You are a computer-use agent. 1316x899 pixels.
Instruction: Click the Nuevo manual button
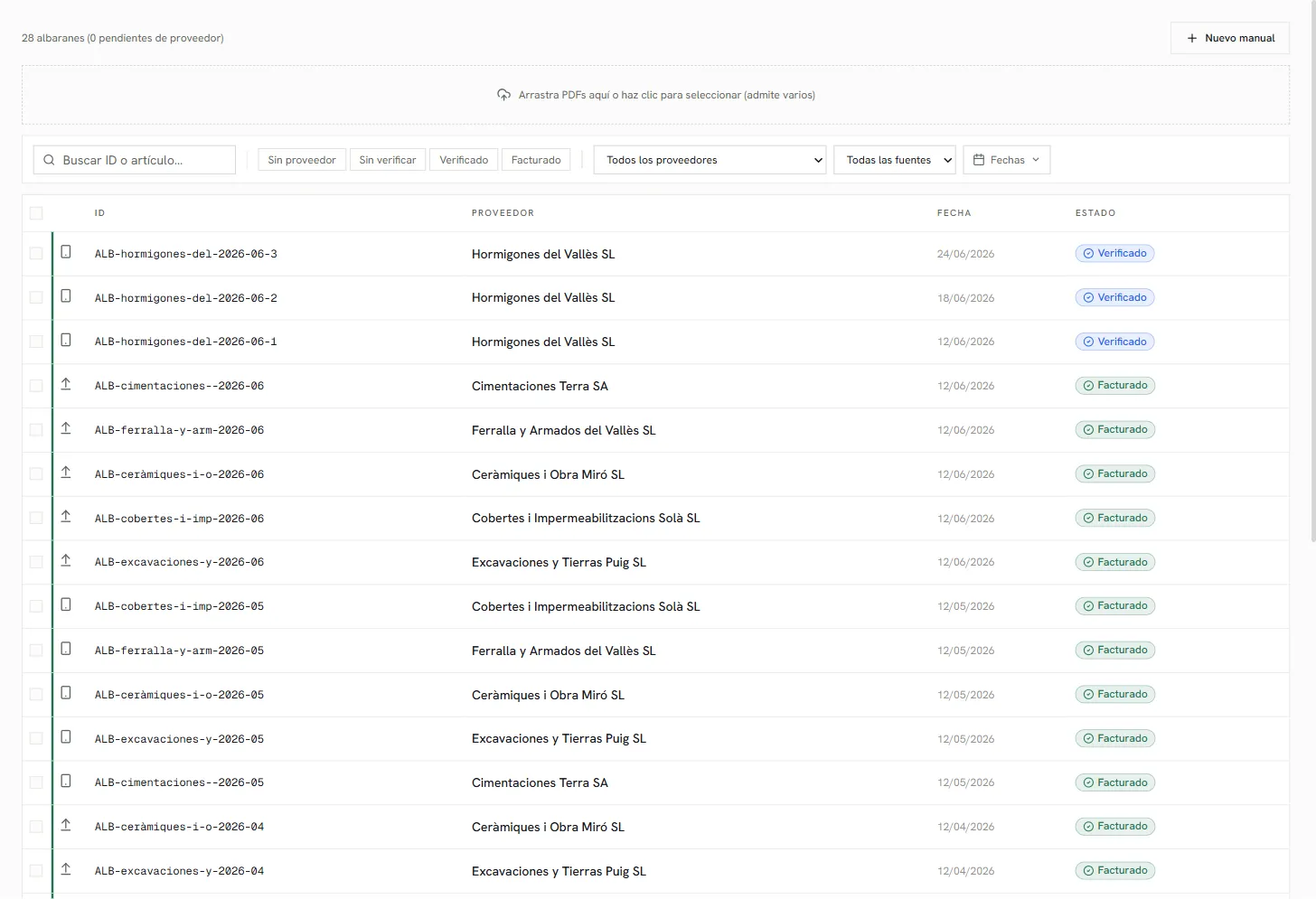(x=1230, y=38)
